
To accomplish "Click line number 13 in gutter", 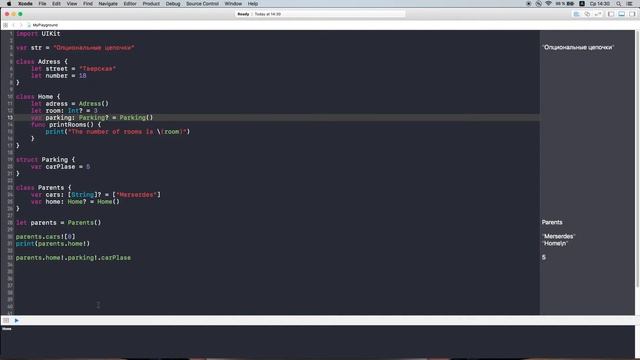I will coord(10,118).
